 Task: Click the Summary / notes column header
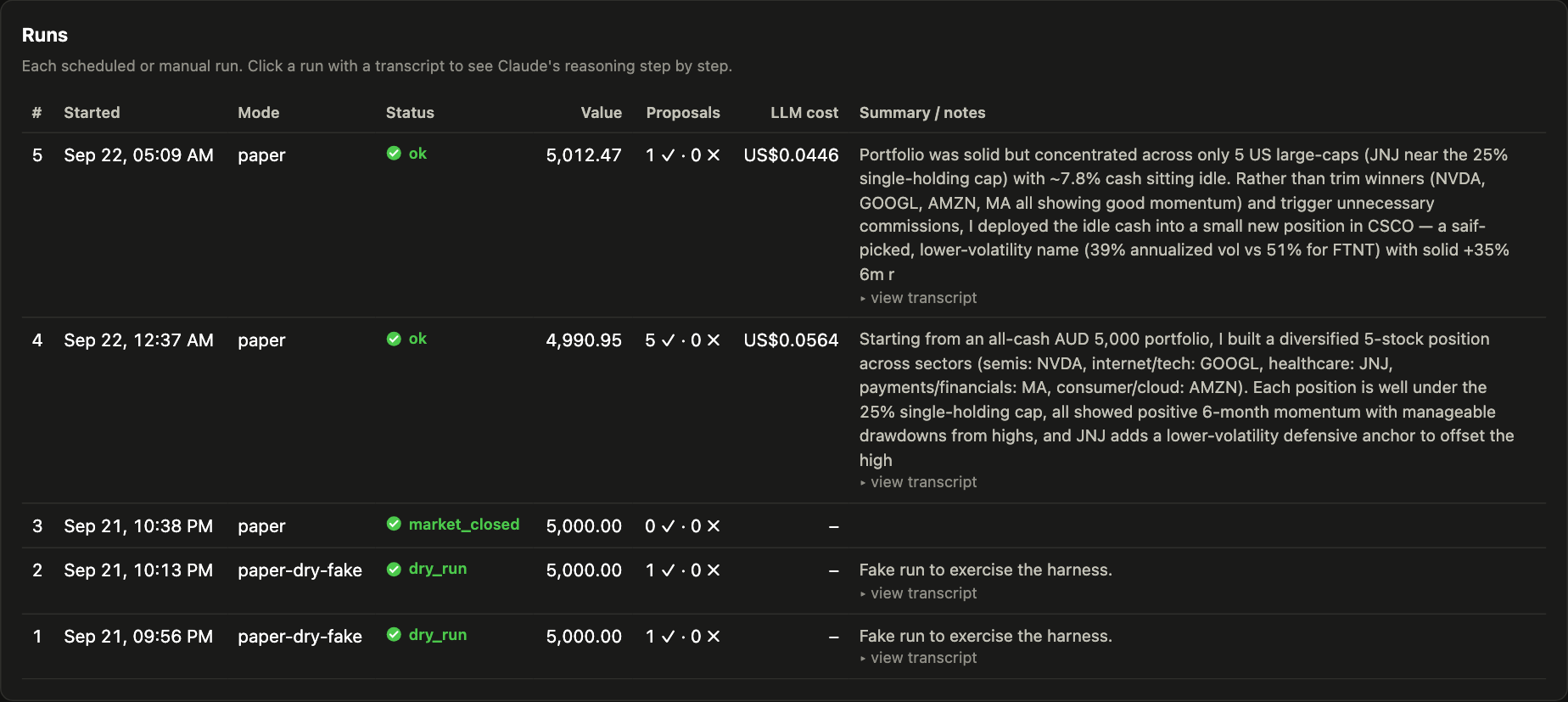click(922, 113)
